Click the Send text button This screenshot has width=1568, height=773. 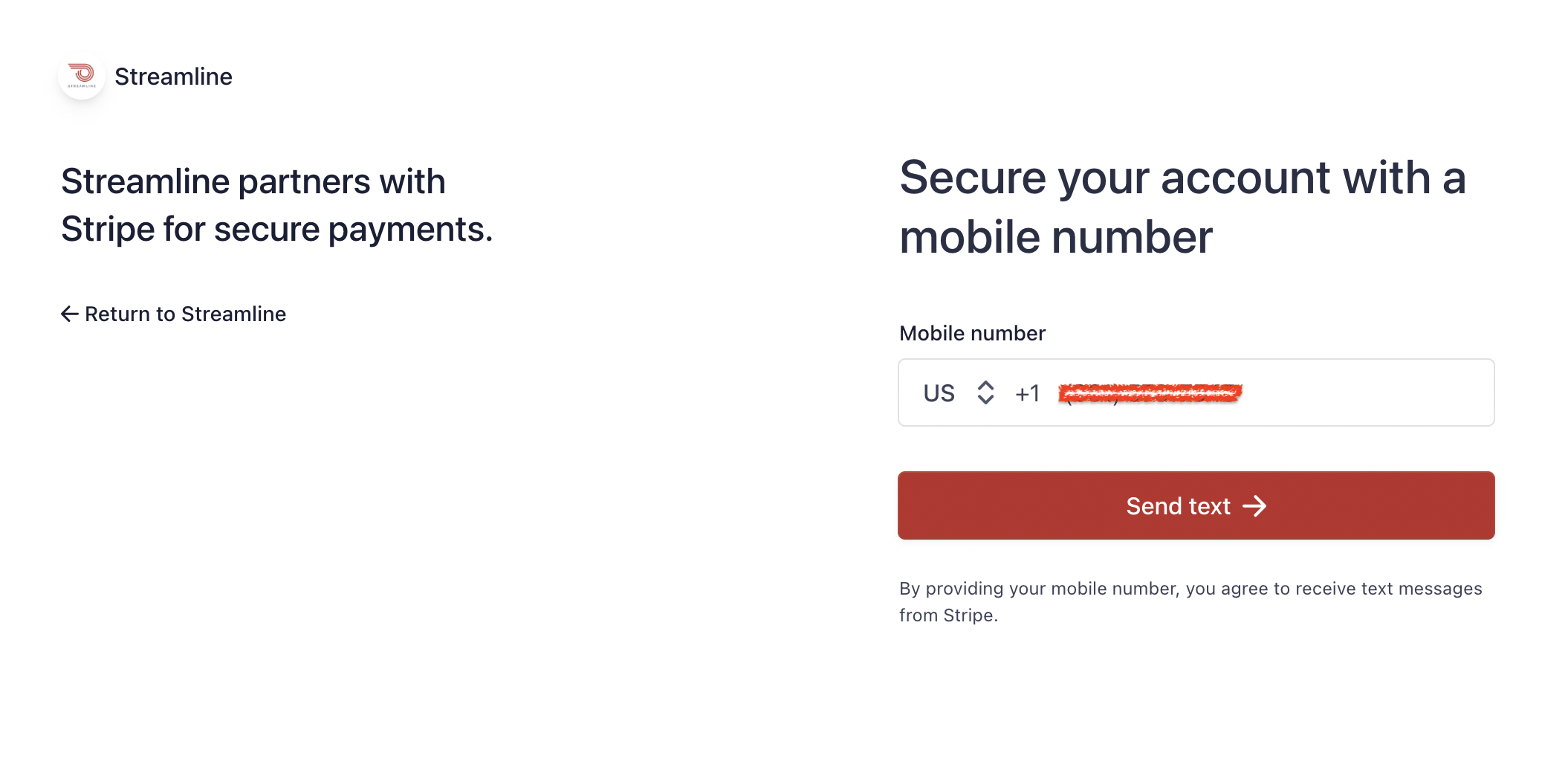coord(1196,505)
